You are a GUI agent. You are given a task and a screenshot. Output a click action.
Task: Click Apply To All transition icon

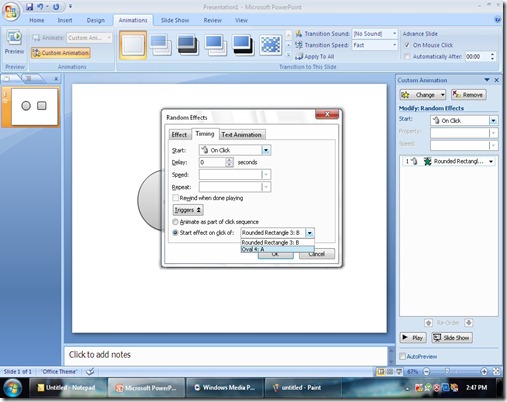[x=299, y=56]
